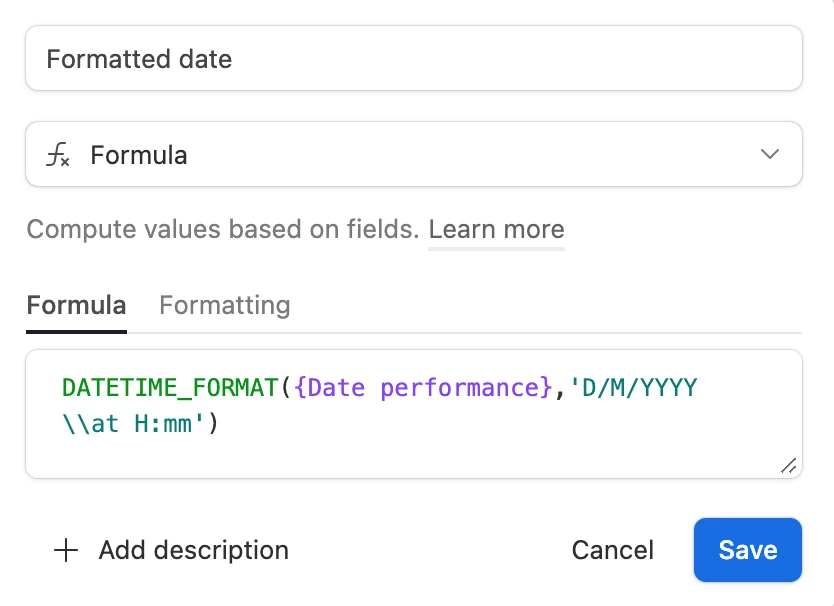Click the DATETIME_FORMAT function name in formula

[x=169, y=388]
